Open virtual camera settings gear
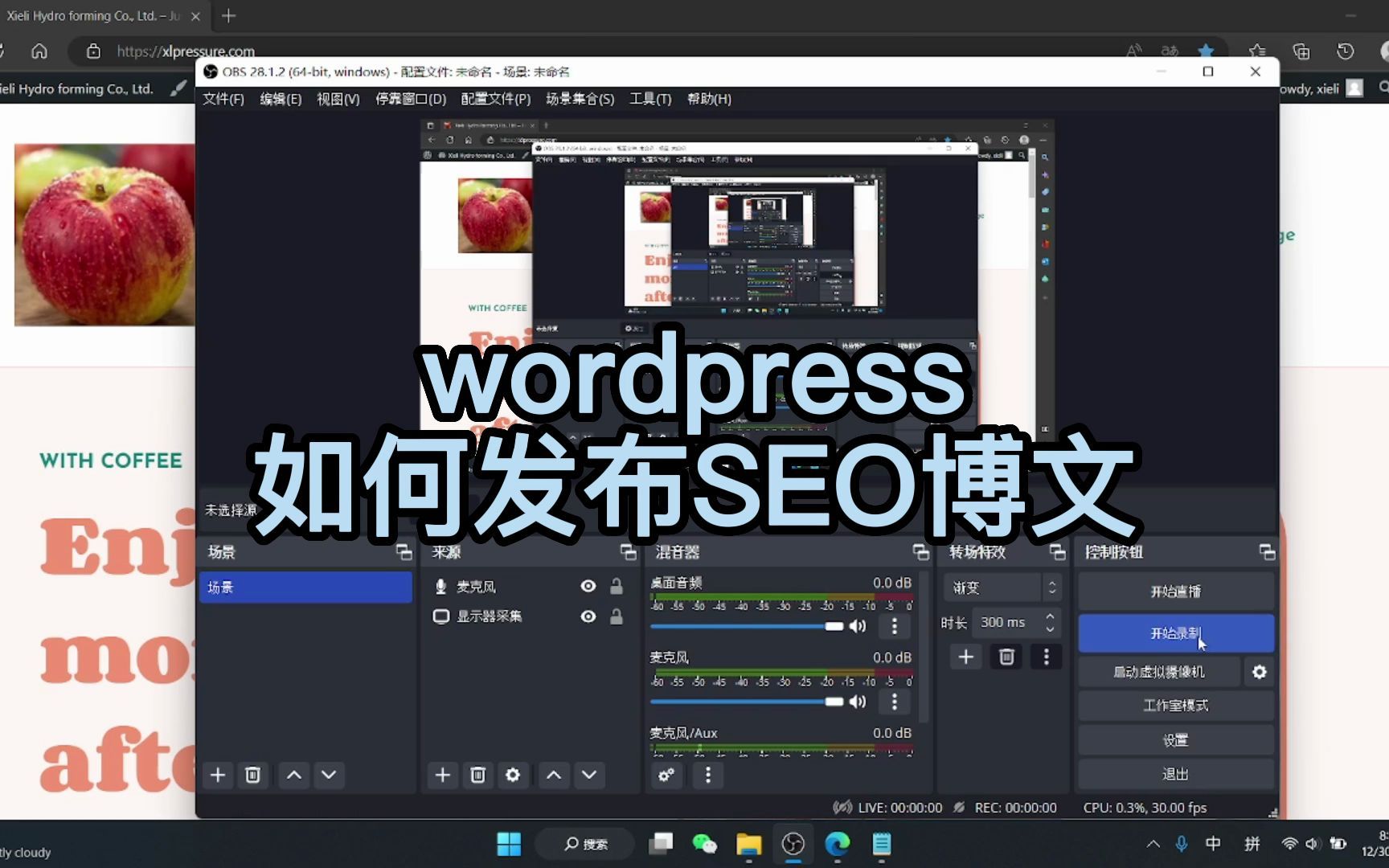1389x868 pixels. click(x=1260, y=672)
